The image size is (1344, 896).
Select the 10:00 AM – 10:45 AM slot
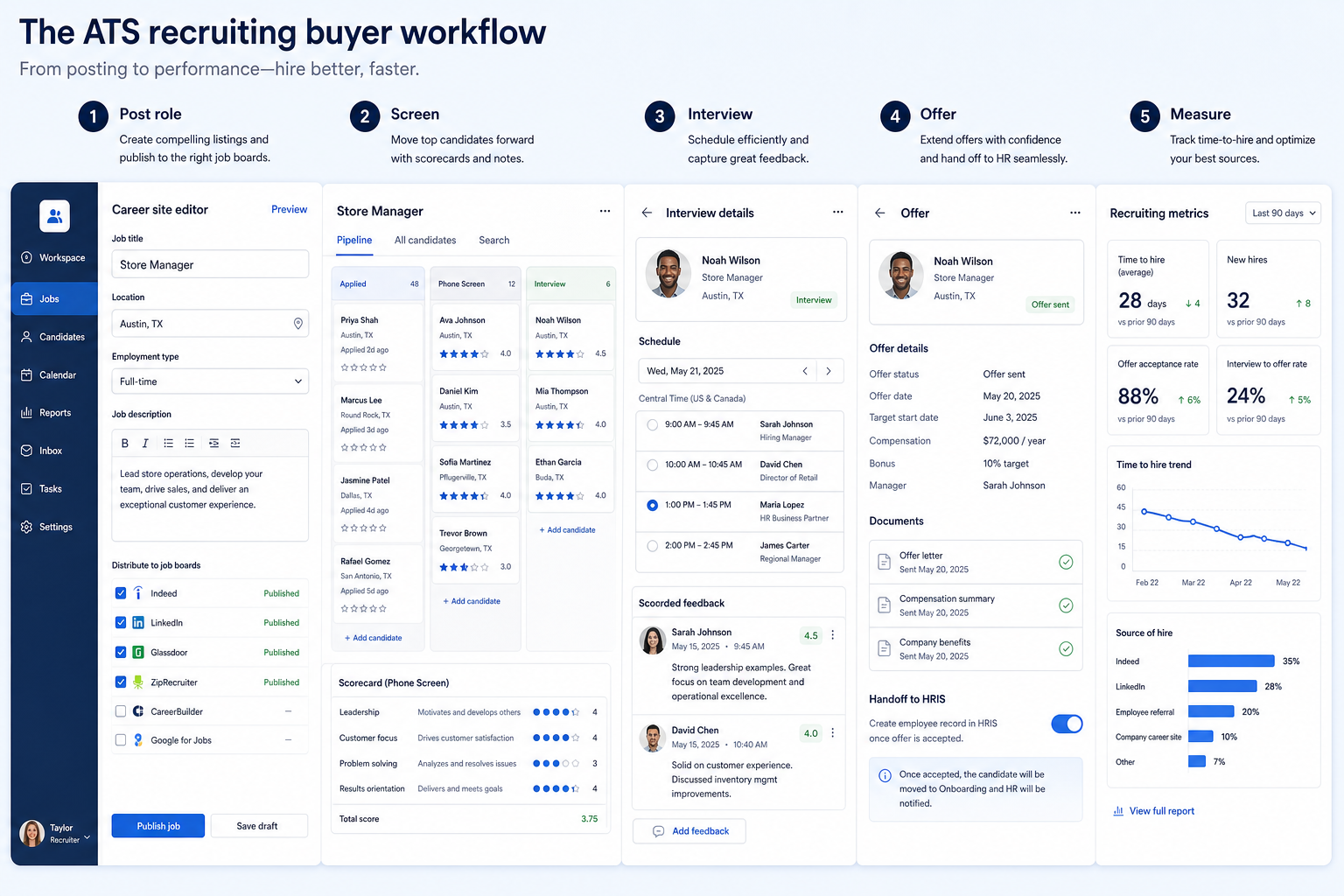(652, 465)
